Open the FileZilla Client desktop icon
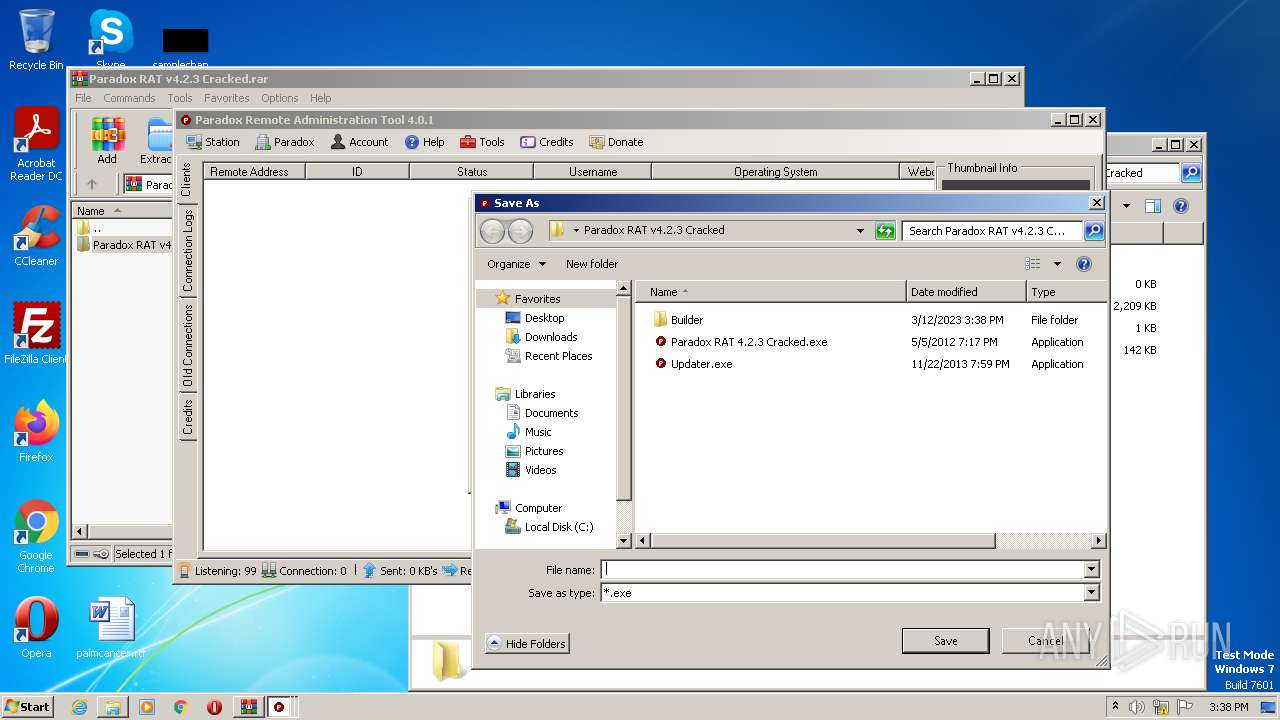 tap(36, 333)
